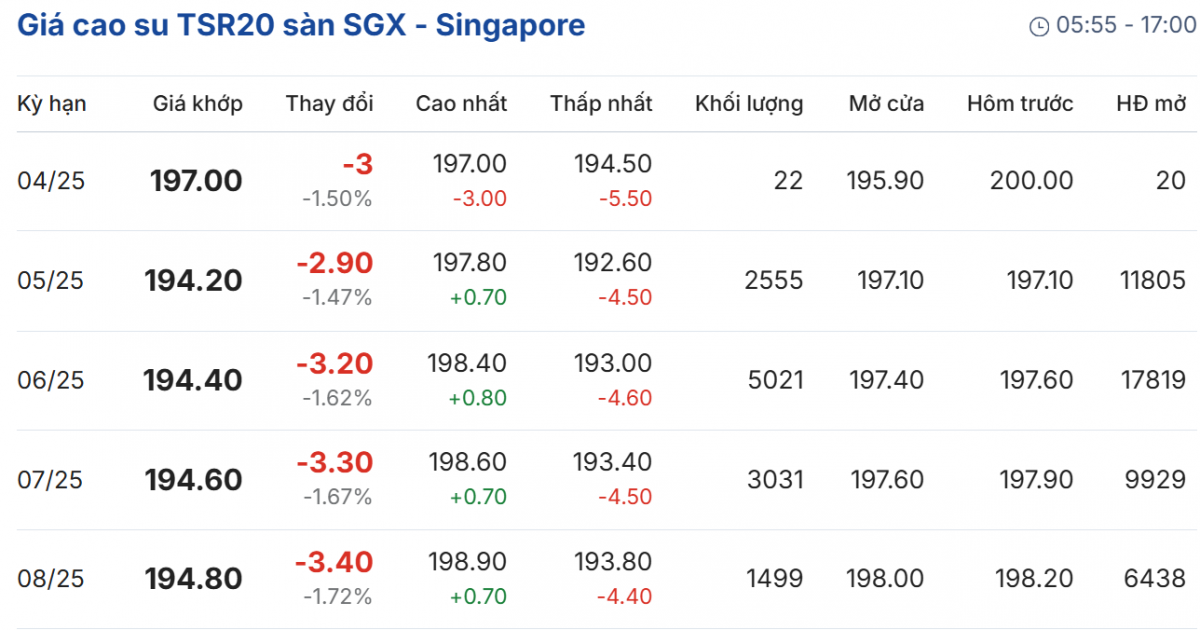Click the clock icon beside the time

[x=1039, y=26]
